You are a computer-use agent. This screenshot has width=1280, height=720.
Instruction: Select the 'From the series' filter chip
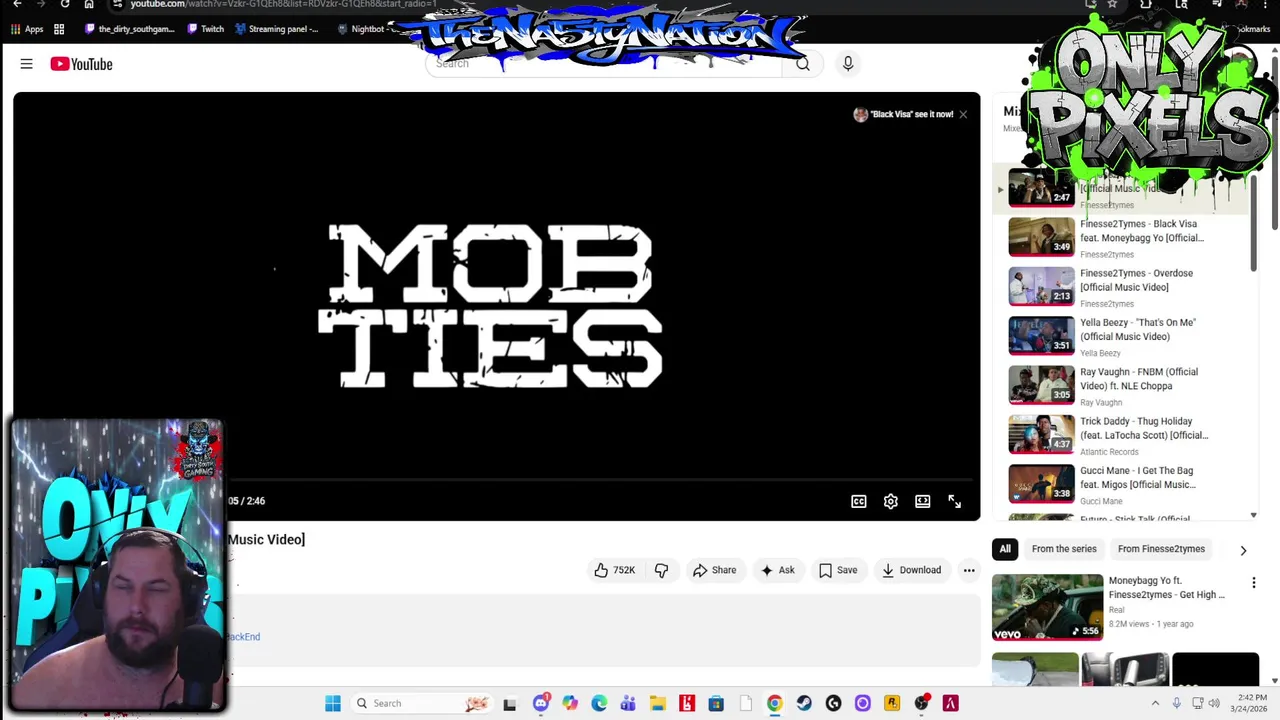(1064, 549)
